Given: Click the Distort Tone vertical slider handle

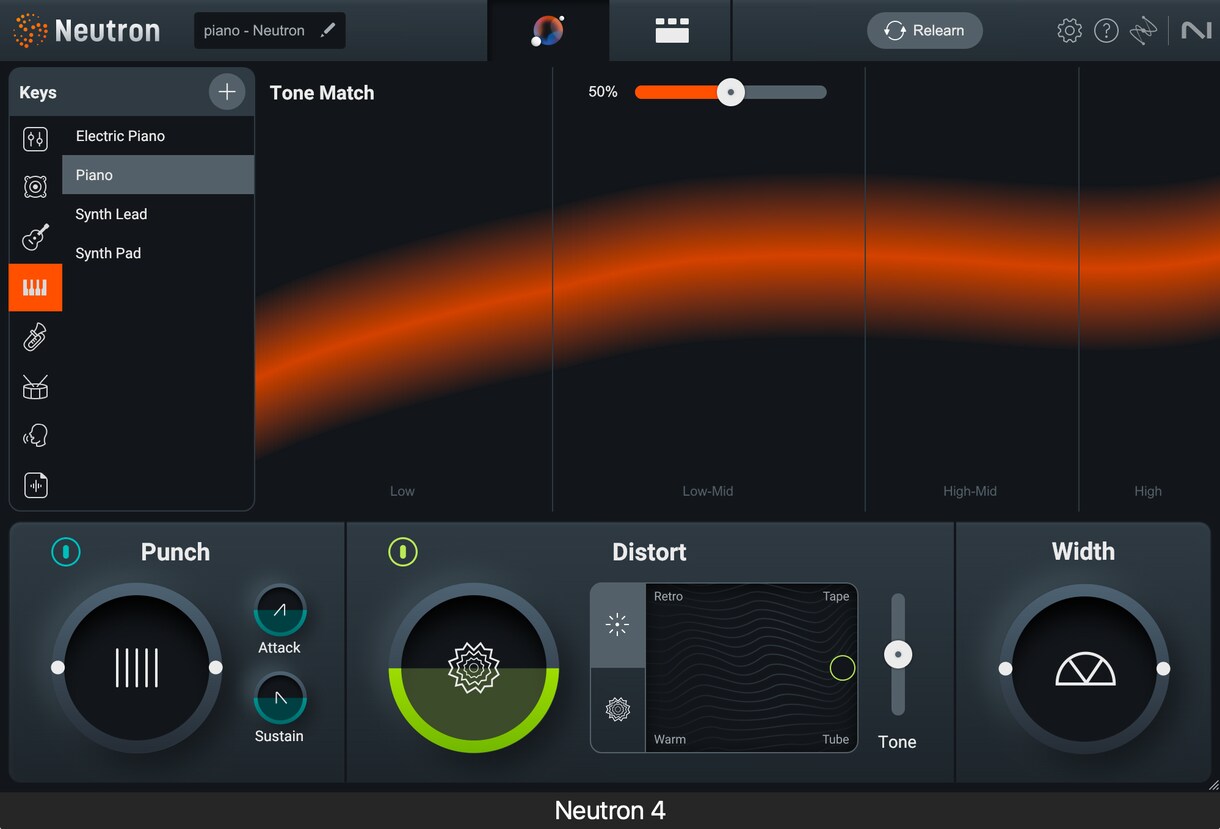Looking at the screenshot, I should (x=898, y=655).
